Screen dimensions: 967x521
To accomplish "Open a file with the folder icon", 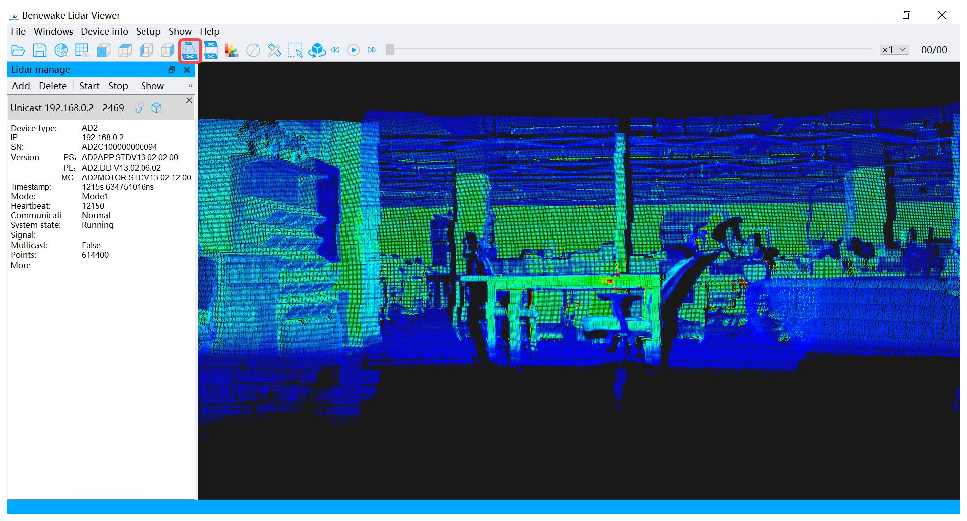I will tap(19, 51).
